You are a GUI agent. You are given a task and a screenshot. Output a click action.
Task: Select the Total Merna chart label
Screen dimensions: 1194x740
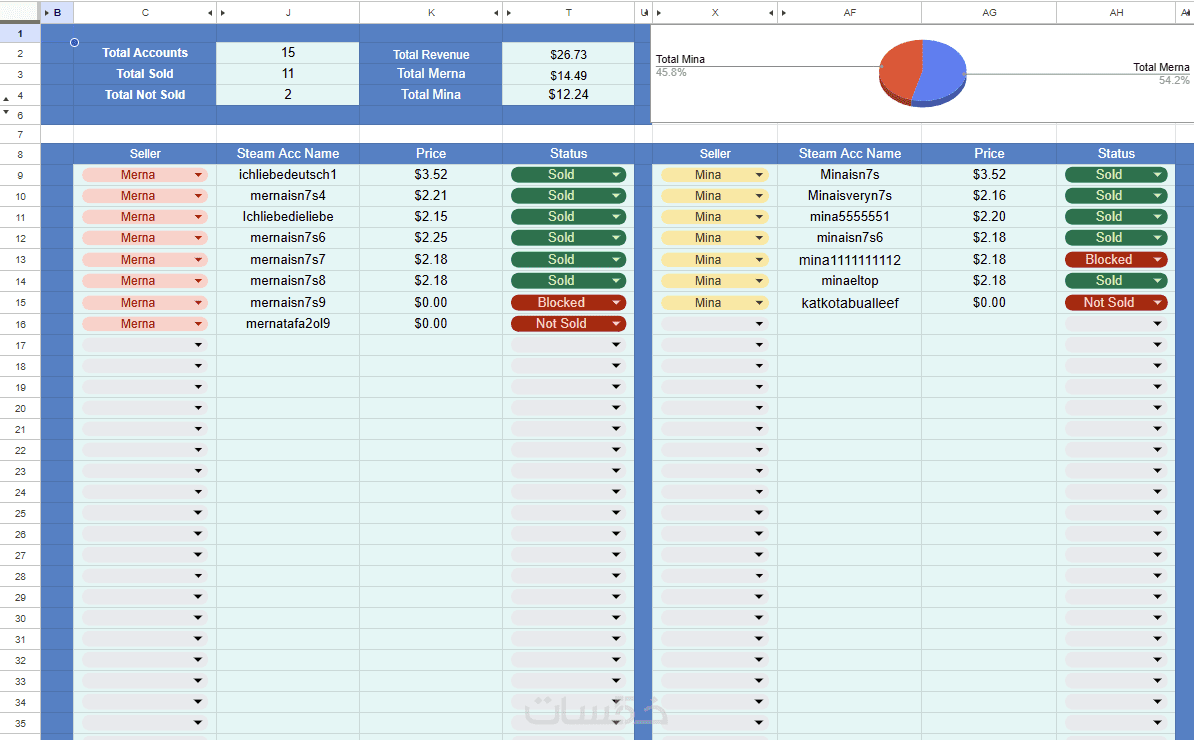1160,67
